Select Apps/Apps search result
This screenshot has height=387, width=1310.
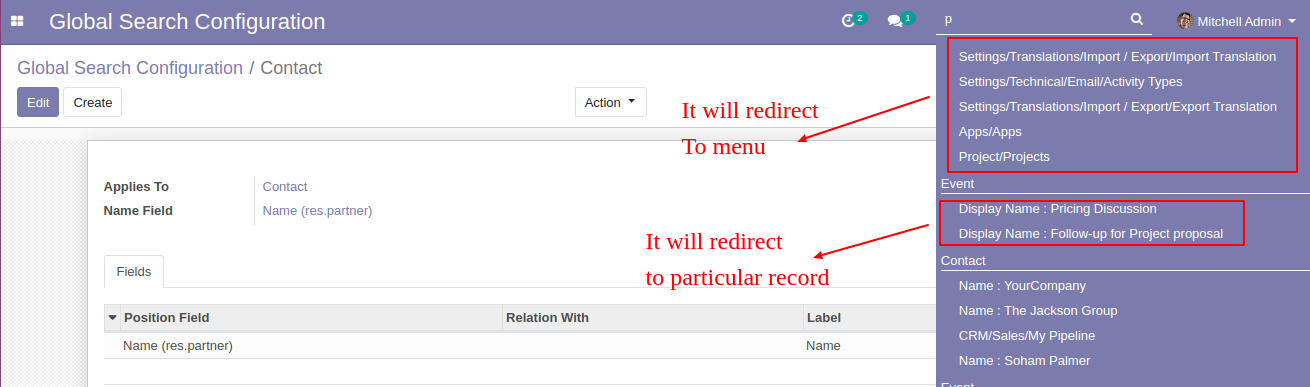[990, 131]
